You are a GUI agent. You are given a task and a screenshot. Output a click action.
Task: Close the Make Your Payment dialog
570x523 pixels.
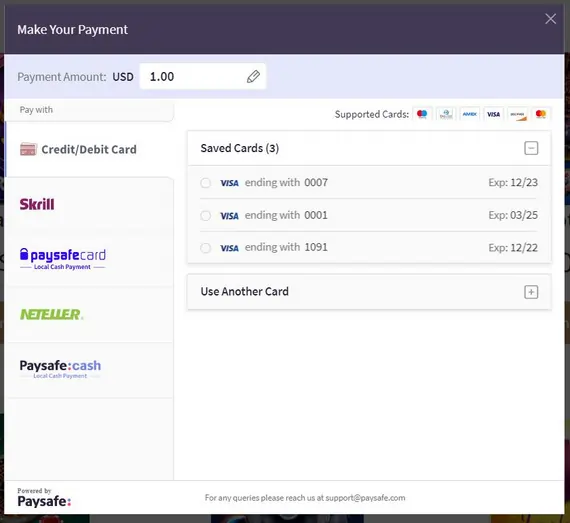(x=550, y=19)
